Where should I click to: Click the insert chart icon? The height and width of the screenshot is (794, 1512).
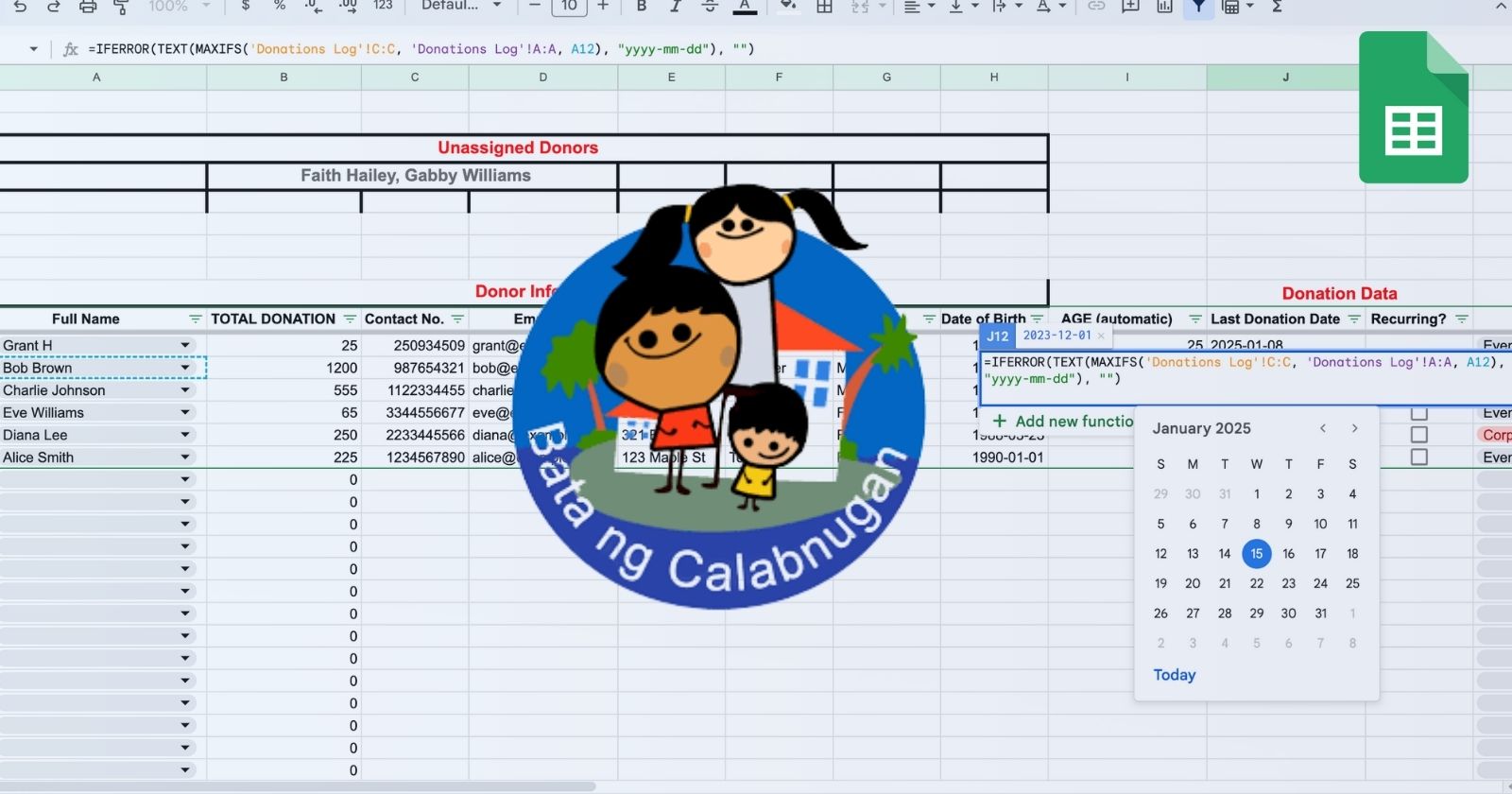coord(1164,7)
